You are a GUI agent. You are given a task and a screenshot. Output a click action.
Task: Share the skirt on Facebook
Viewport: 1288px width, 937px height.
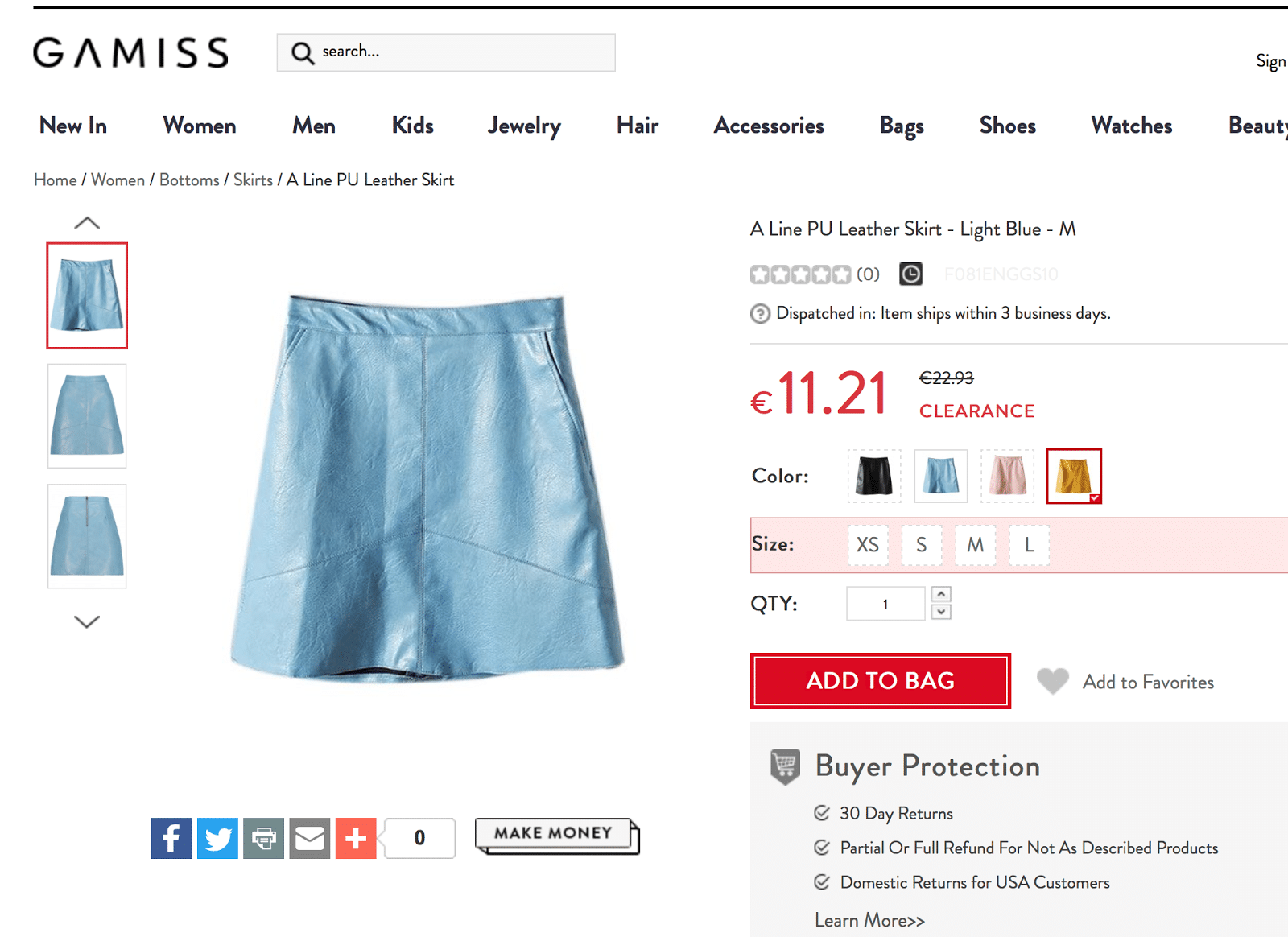point(171,838)
